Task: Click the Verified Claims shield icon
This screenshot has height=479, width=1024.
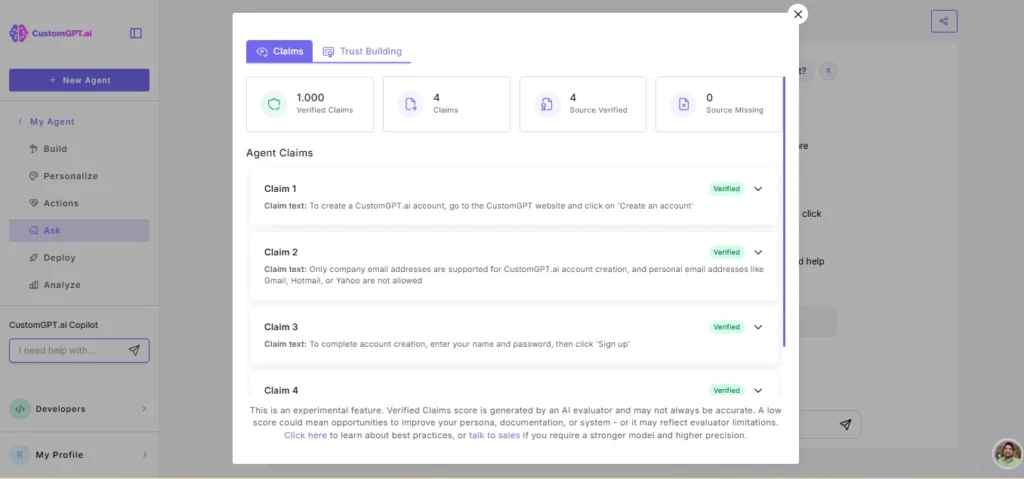Action: tap(274, 104)
